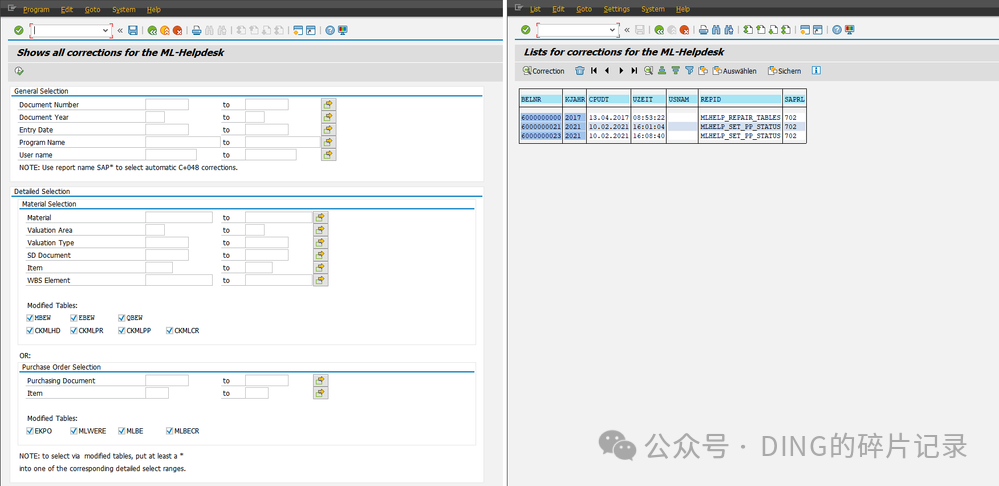Click the Print icon in left window
The width and height of the screenshot is (999, 486).
(x=197, y=30)
